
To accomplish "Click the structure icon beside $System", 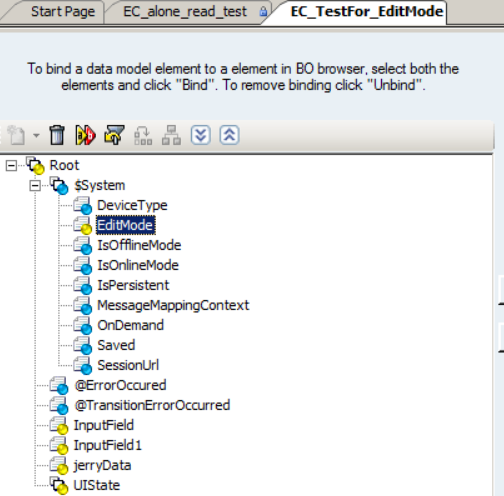I will [x=59, y=186].
